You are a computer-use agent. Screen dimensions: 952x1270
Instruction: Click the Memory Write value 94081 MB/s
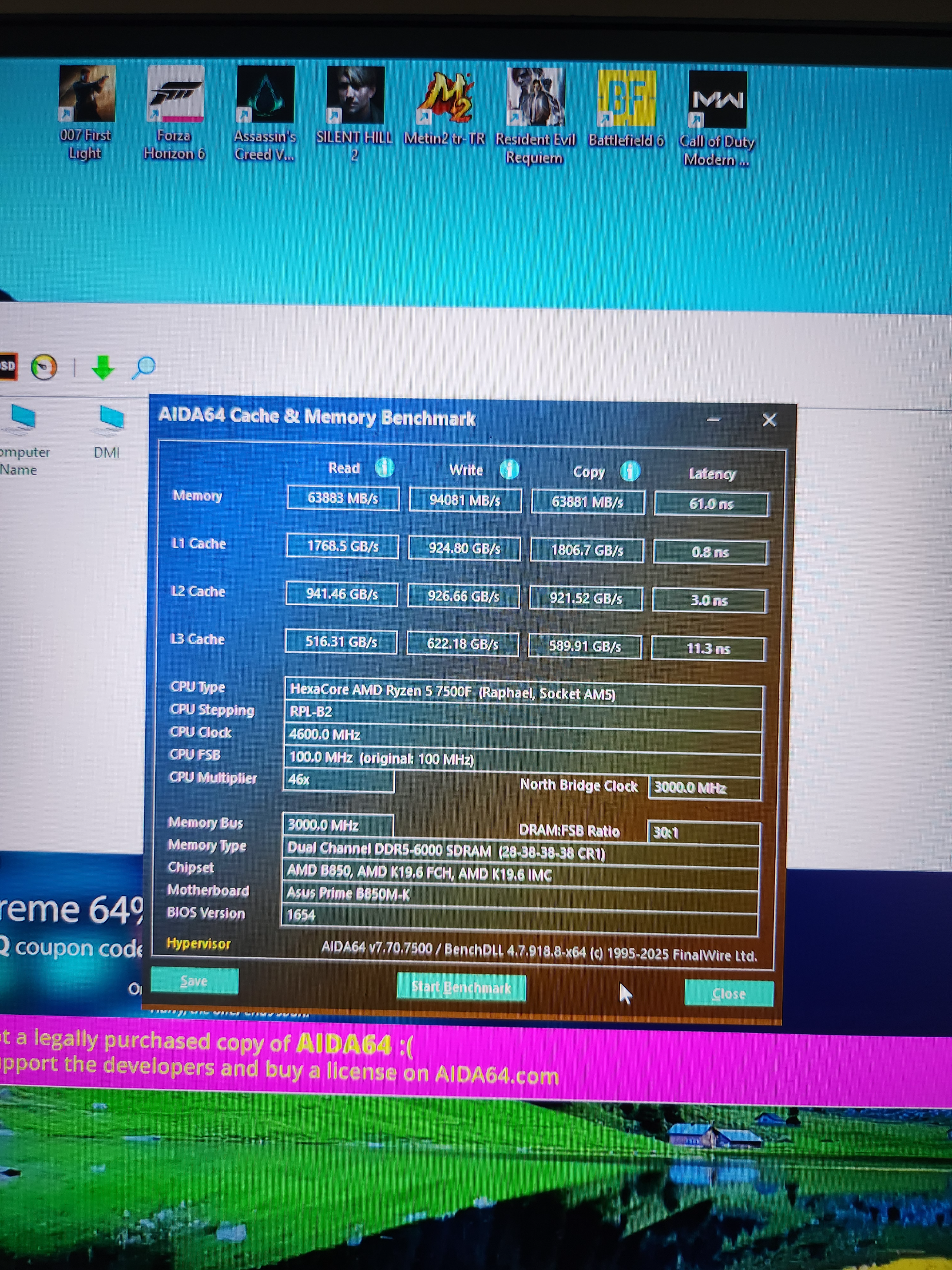point(465,500)
